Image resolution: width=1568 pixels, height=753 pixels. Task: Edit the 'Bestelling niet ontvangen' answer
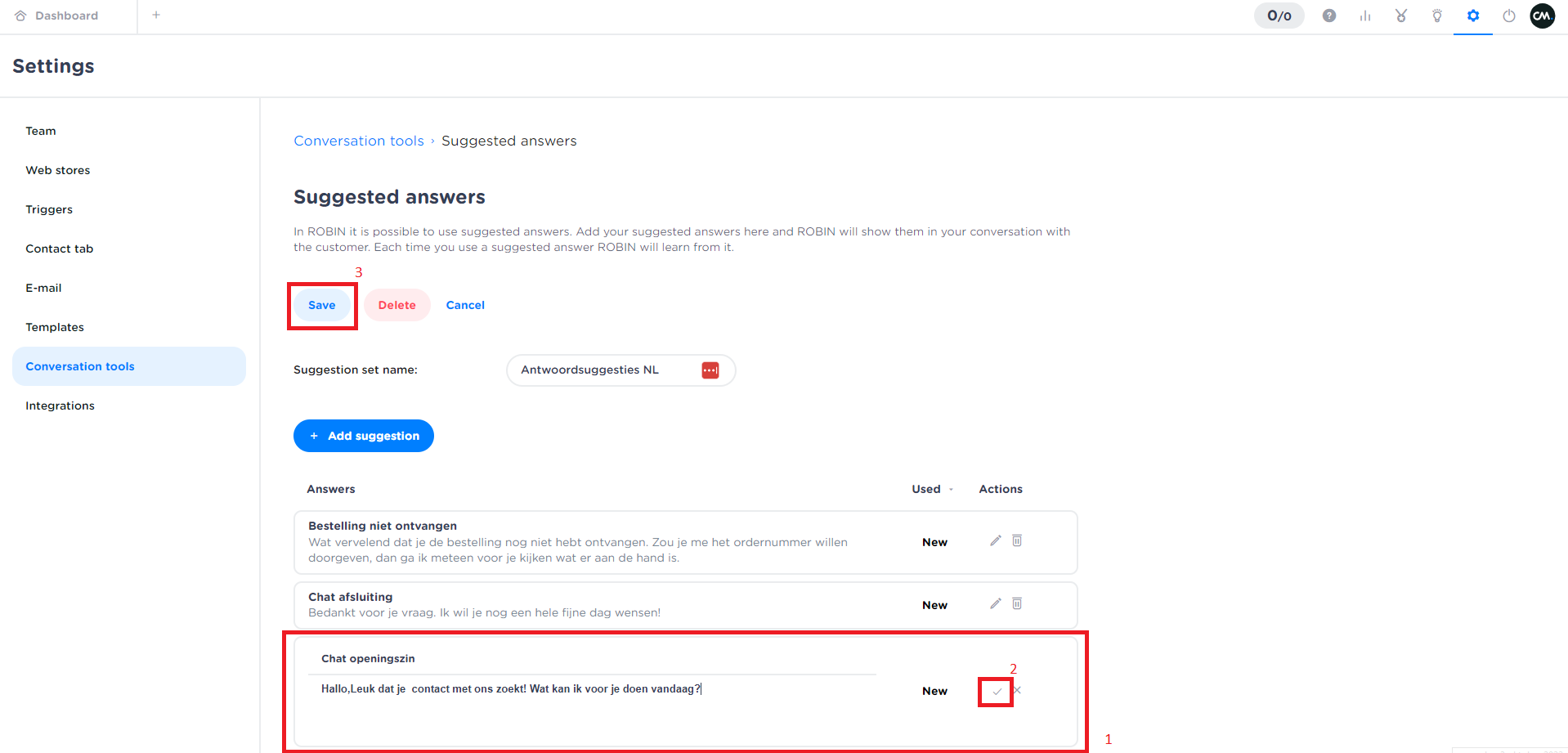click(996, 540)
